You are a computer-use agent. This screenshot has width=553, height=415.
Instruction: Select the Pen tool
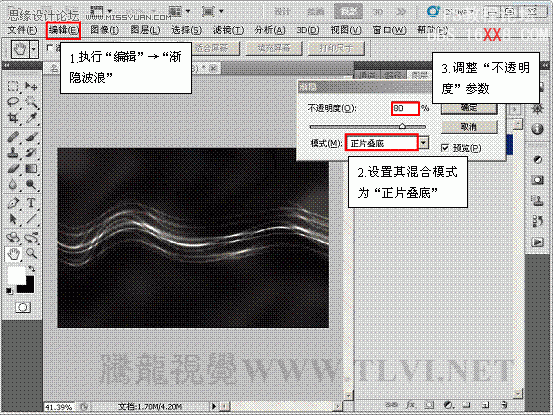click(13, 203)
